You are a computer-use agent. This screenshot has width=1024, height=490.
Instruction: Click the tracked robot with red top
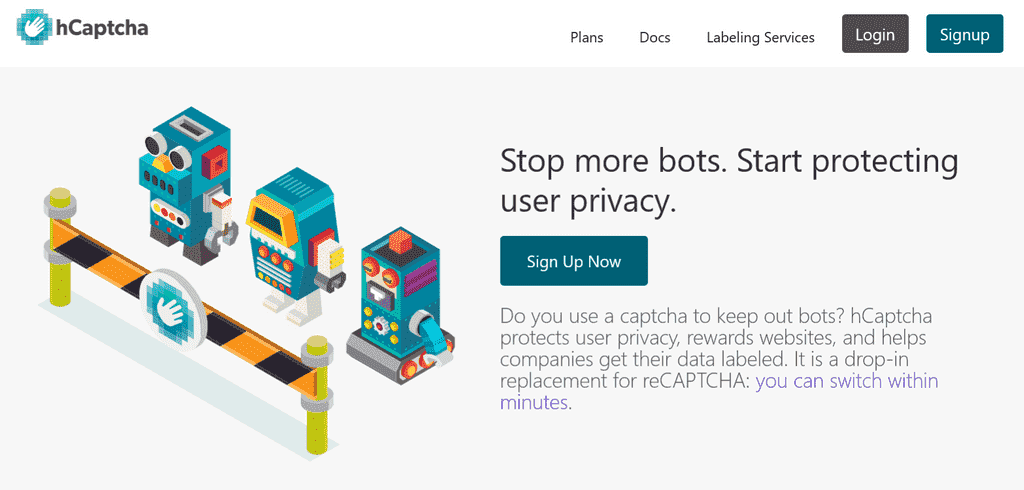tap(400, 304)
